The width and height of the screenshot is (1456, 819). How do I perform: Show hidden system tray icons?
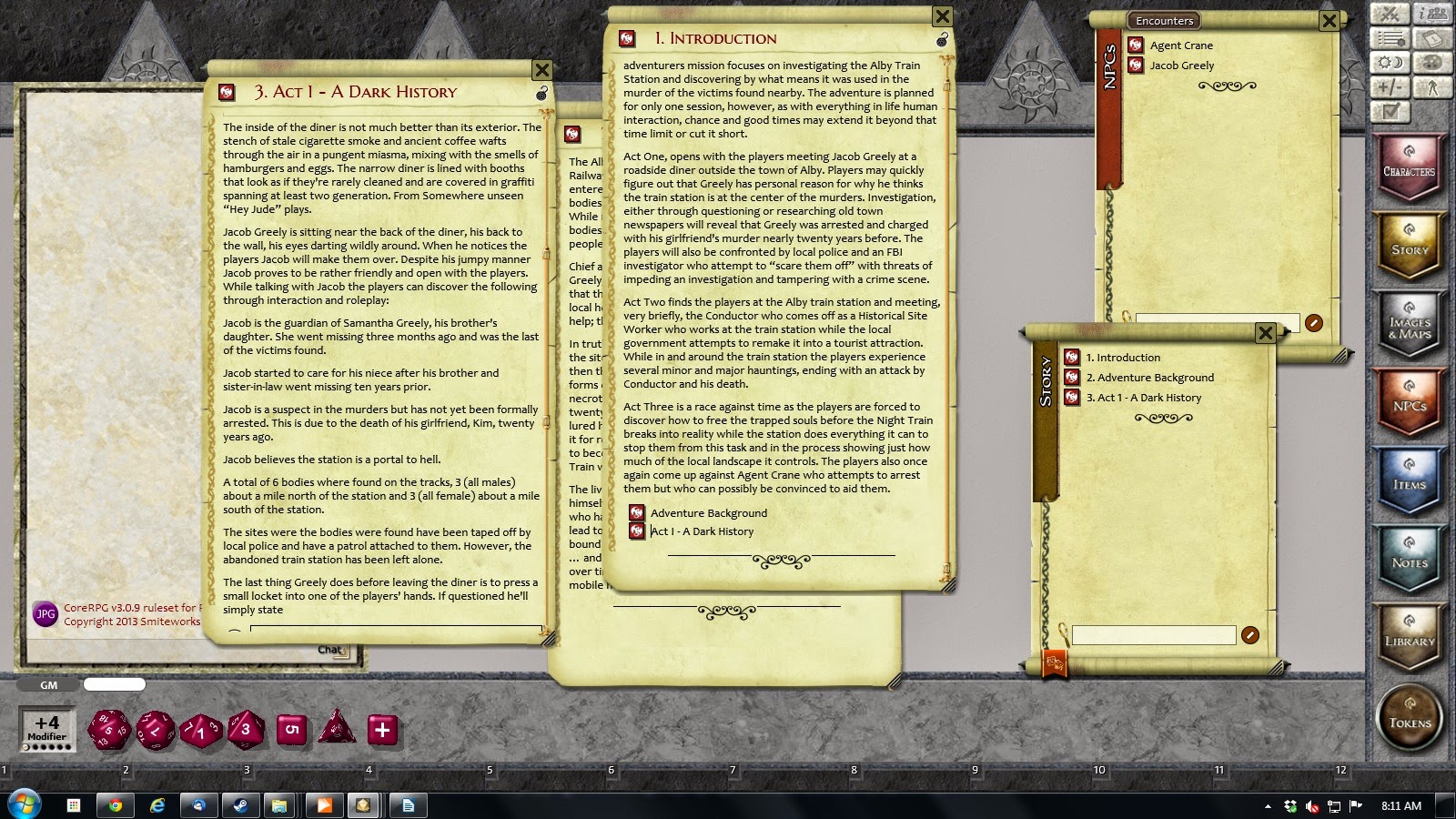pos(1268,806)
